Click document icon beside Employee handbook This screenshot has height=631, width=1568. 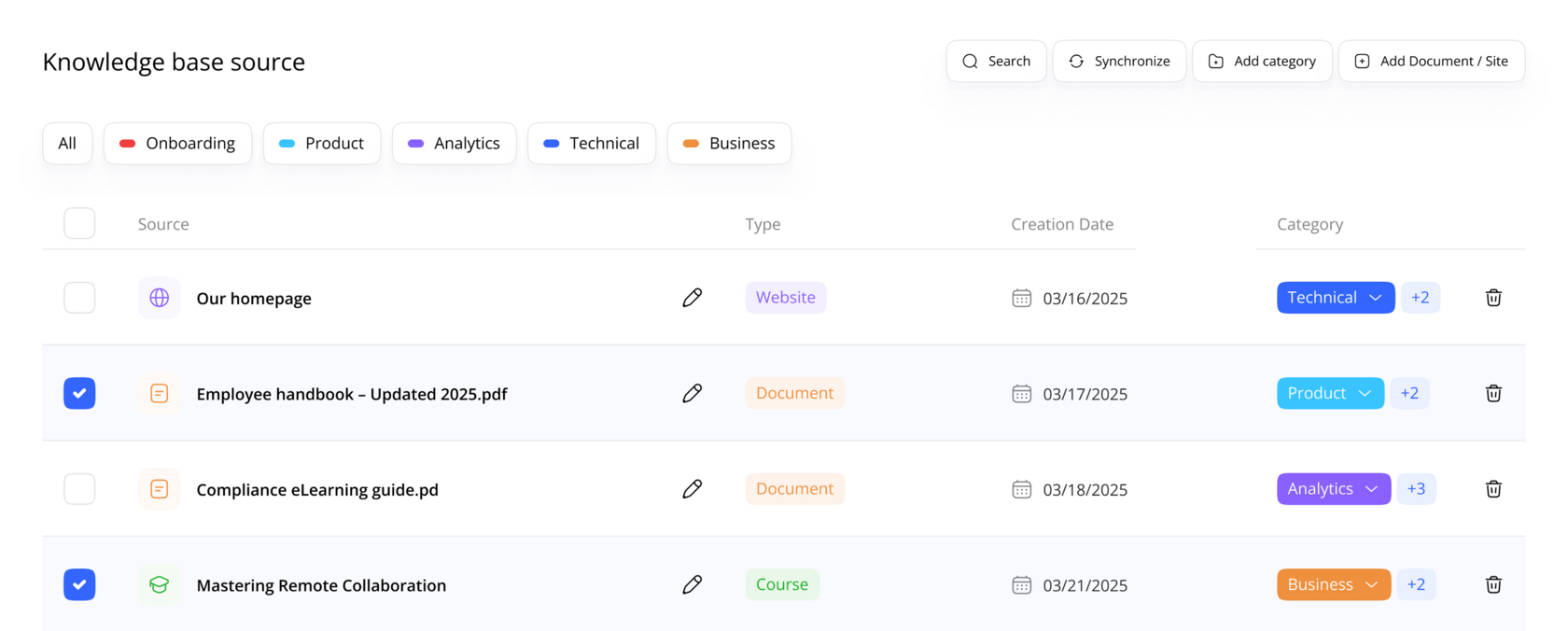(x=160, y=393)
